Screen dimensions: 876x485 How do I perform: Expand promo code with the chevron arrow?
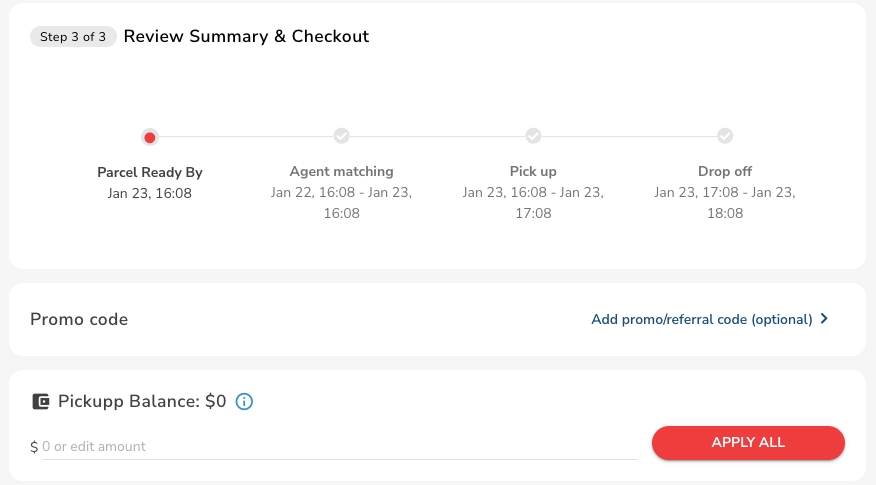click(824, 319)
